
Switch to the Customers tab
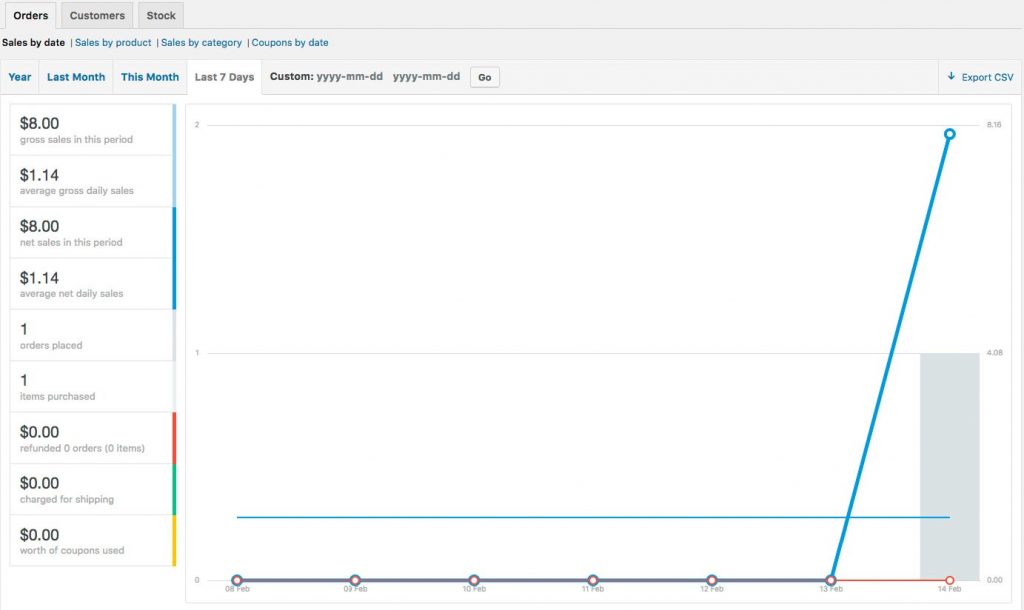[x=97, y=15]
